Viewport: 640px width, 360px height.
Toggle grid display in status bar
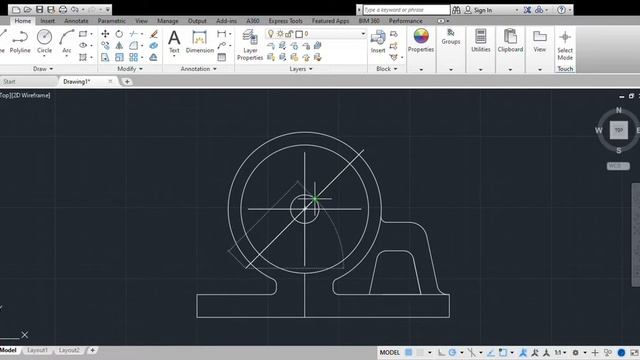click(409, 352)
